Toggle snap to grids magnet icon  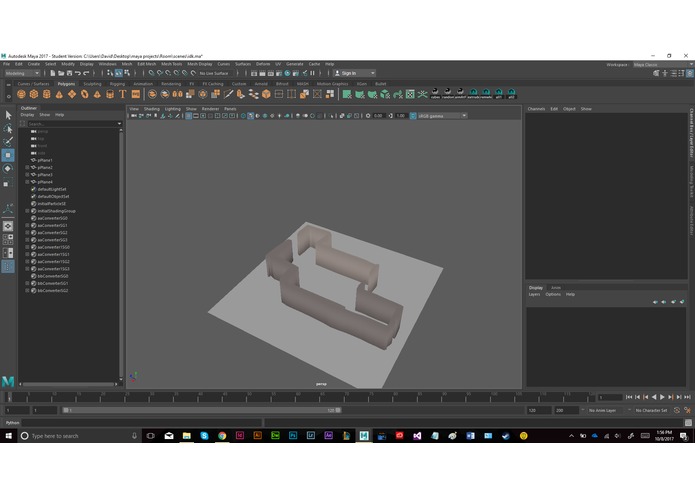(151, 73)
